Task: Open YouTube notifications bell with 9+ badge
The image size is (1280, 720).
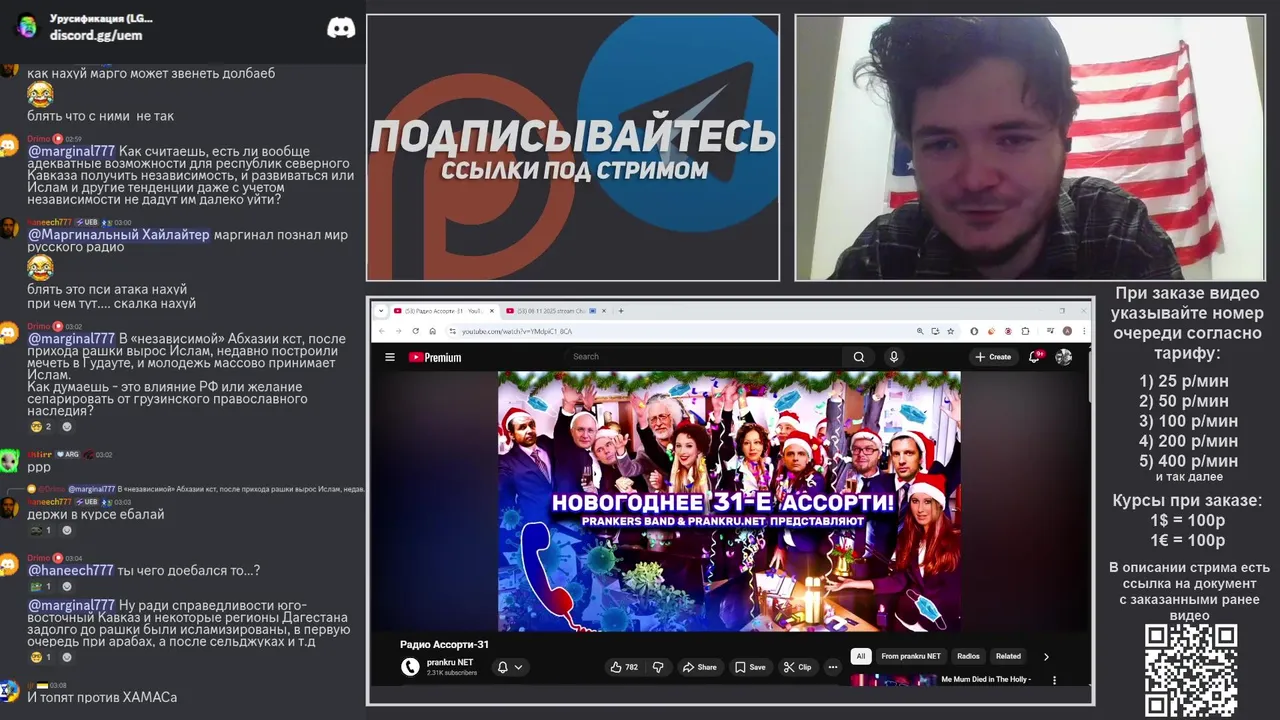Action: [x=1035, y=356]
